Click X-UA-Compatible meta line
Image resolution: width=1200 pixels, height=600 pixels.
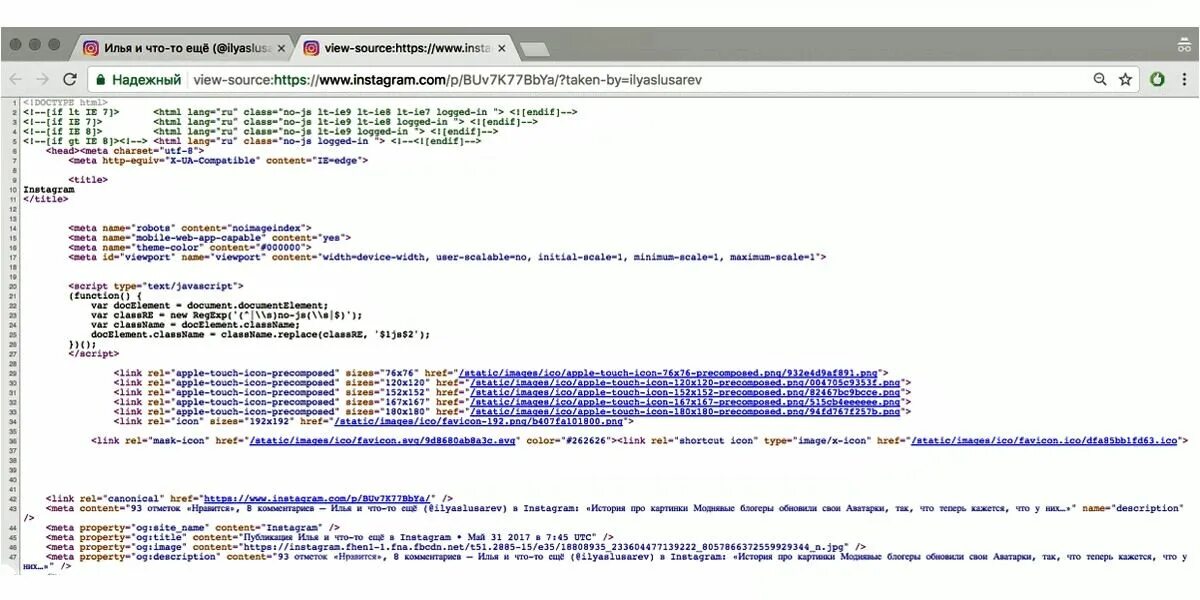tap(219, 161)
